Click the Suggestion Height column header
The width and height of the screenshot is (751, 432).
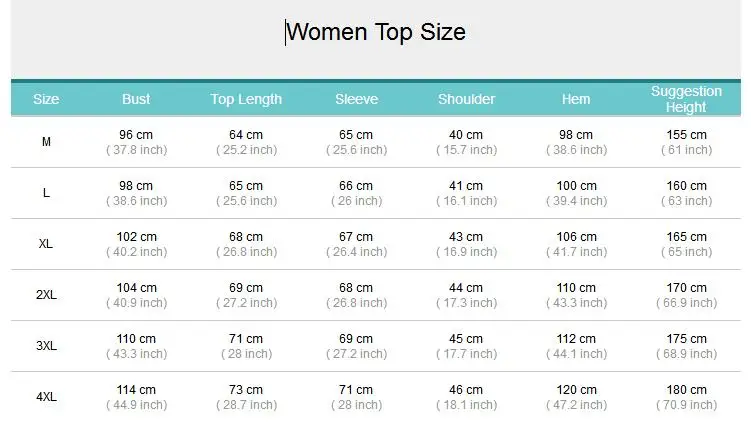(x=686, y=99)
